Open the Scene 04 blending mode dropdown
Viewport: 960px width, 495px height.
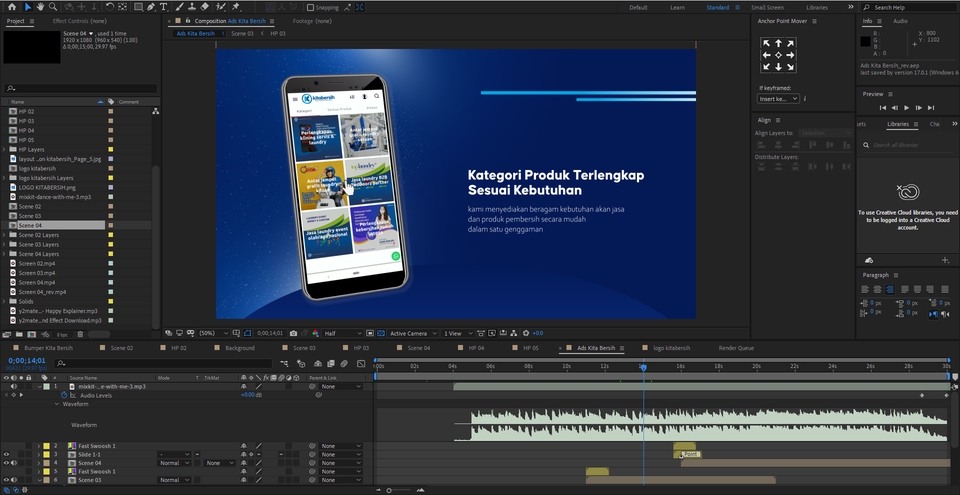tap(174, 463)
